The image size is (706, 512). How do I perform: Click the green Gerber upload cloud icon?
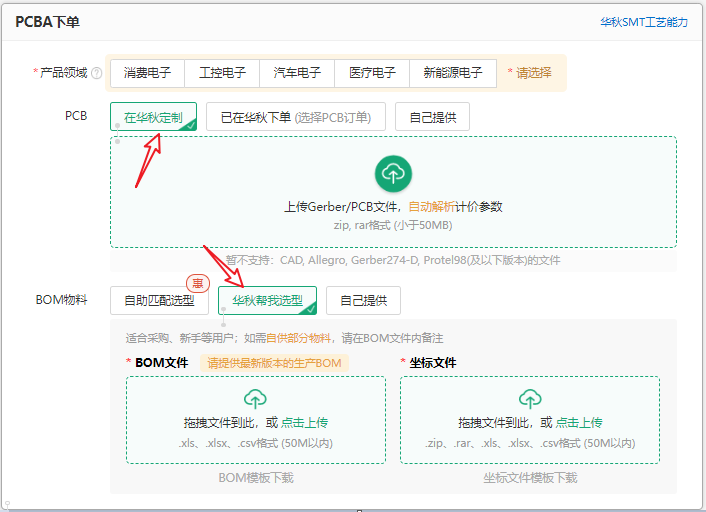click(x=393, y=174)
